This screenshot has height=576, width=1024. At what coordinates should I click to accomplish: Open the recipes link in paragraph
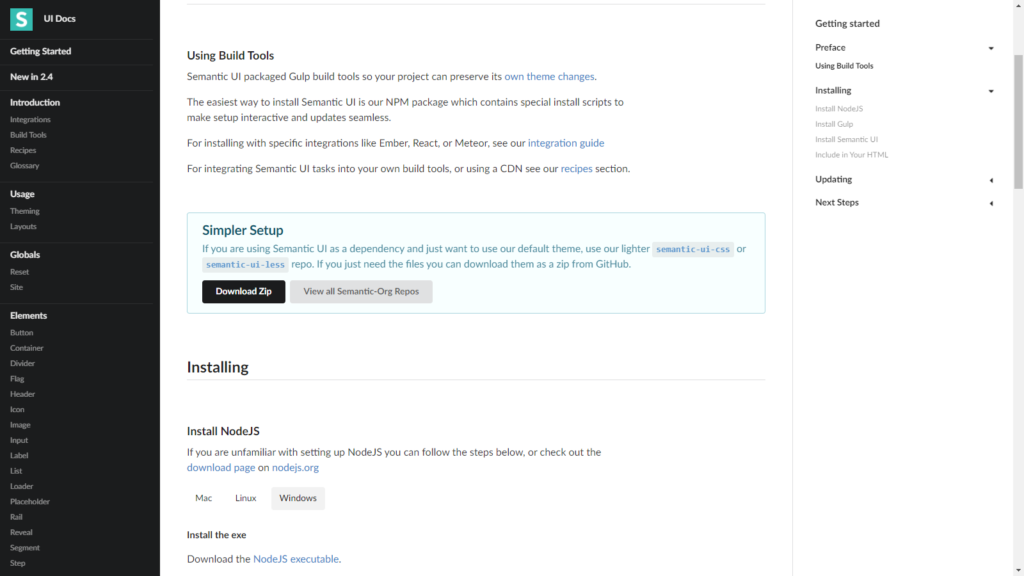(x=577, y=168)
